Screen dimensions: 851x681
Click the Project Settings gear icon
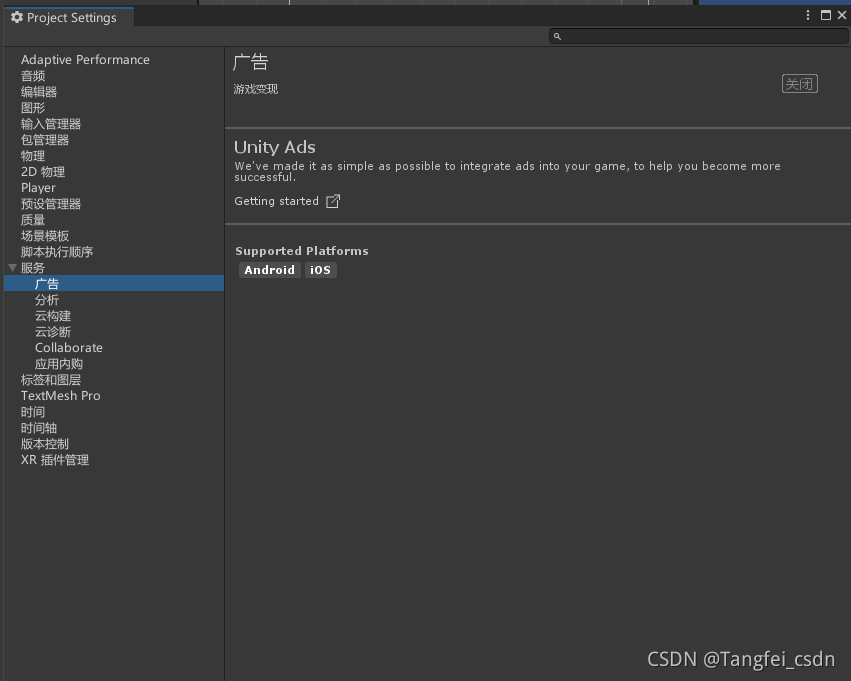point(17,17)
